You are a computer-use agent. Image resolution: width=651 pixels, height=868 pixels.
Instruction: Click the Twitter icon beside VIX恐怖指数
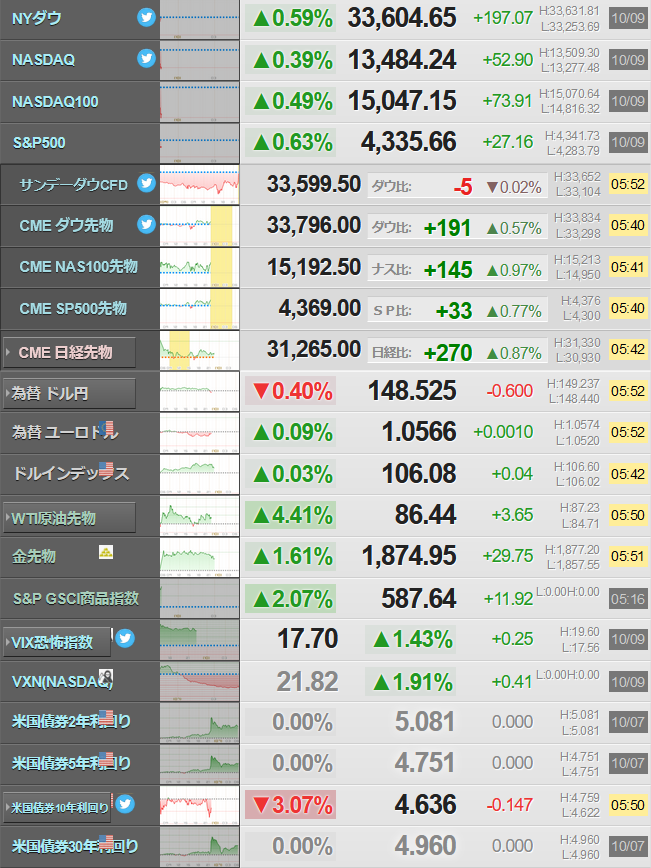pos(125,638)
